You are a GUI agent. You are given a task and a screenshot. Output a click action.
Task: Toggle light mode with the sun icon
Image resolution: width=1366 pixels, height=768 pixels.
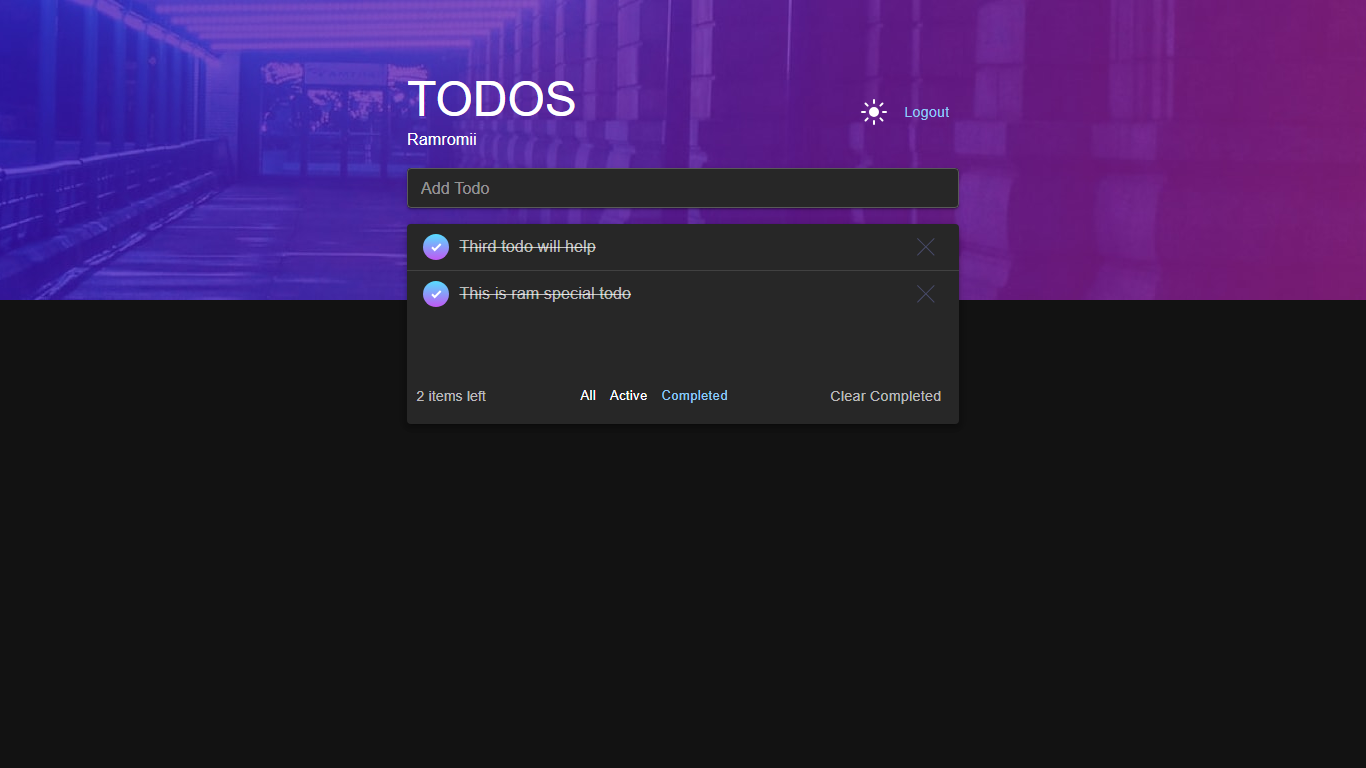tap(874, 112)
